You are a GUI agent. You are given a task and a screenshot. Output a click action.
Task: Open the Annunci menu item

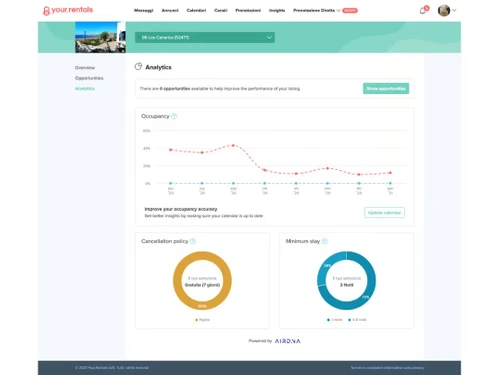(x=170, y=11)
